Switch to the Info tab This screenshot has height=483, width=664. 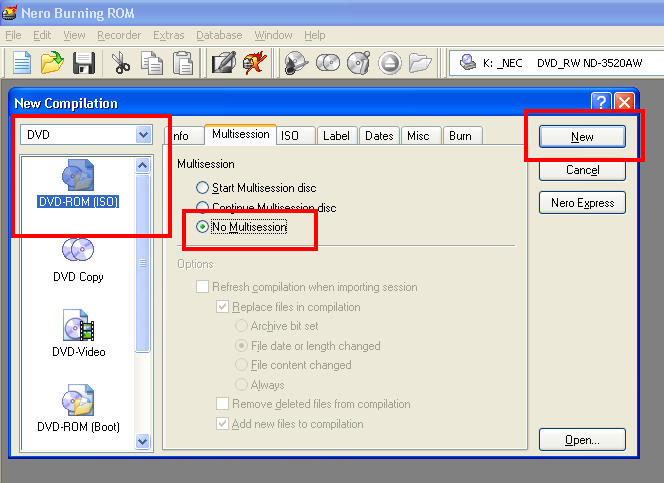coord(185,136)
